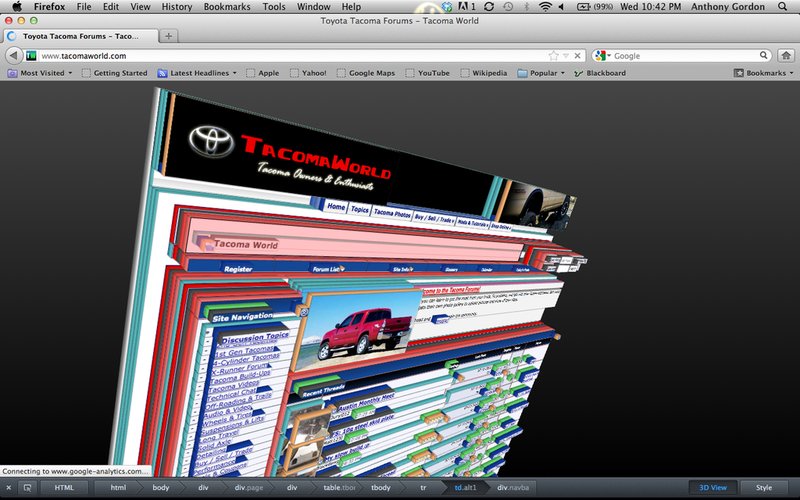Click the sync arrows menu bar icon
This screenshot has width=800, height=500.
click(x=489, y=7)
